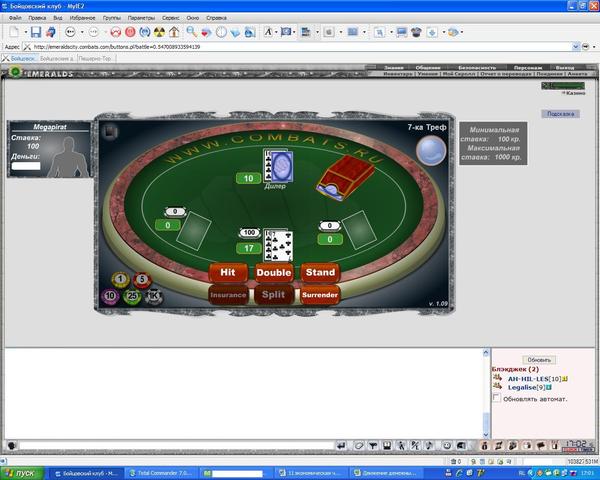Click the Подсказка button

click(x=560, y=114)
